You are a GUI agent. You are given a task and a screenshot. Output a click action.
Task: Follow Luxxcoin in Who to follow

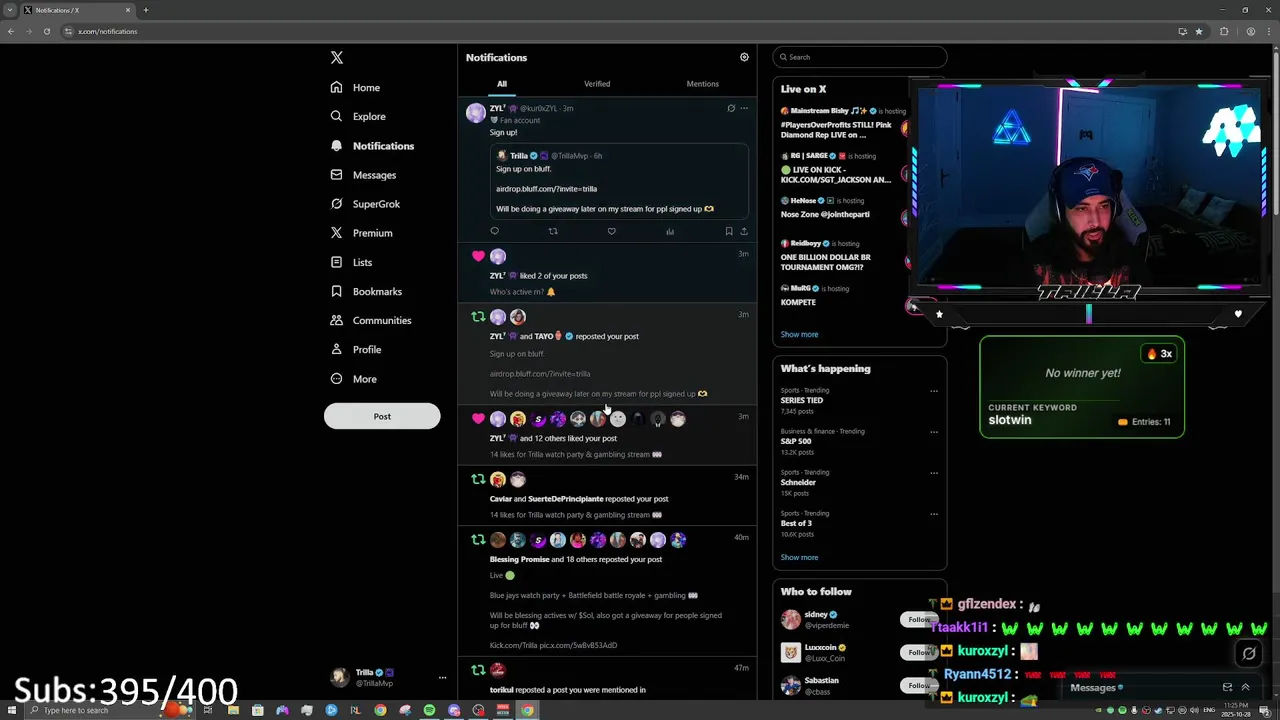pyautogui.click(x=918, y=652)
